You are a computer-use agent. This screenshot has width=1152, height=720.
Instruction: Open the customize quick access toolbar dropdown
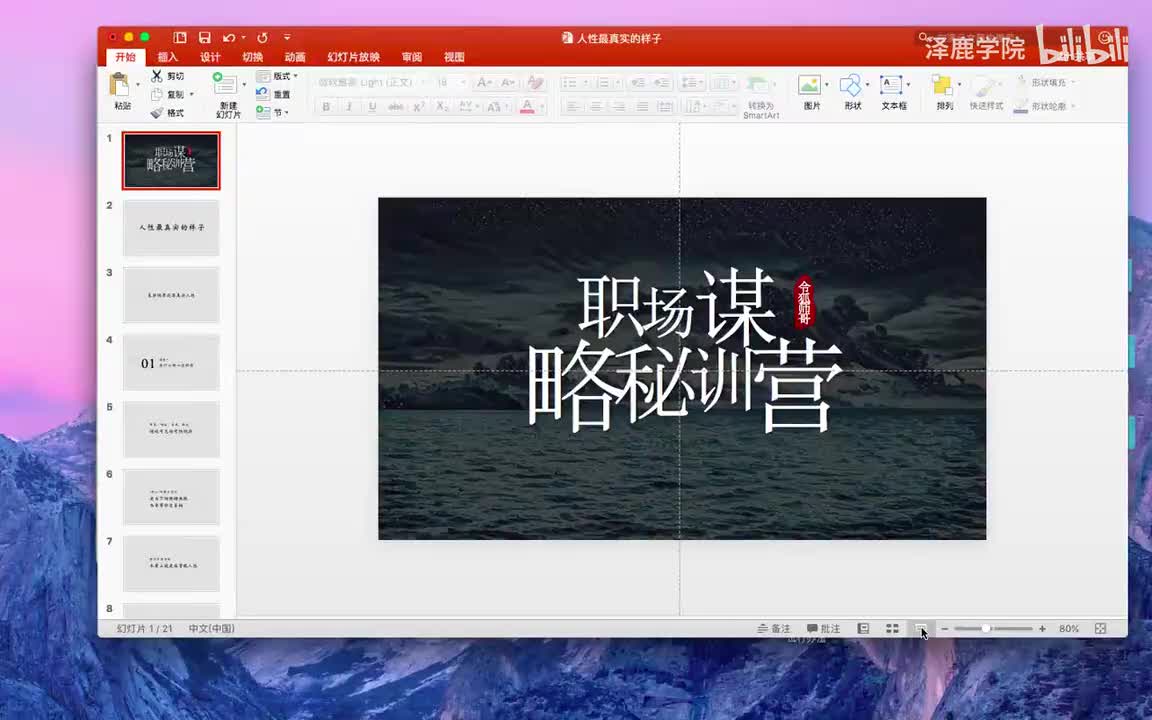click(287, 37)
